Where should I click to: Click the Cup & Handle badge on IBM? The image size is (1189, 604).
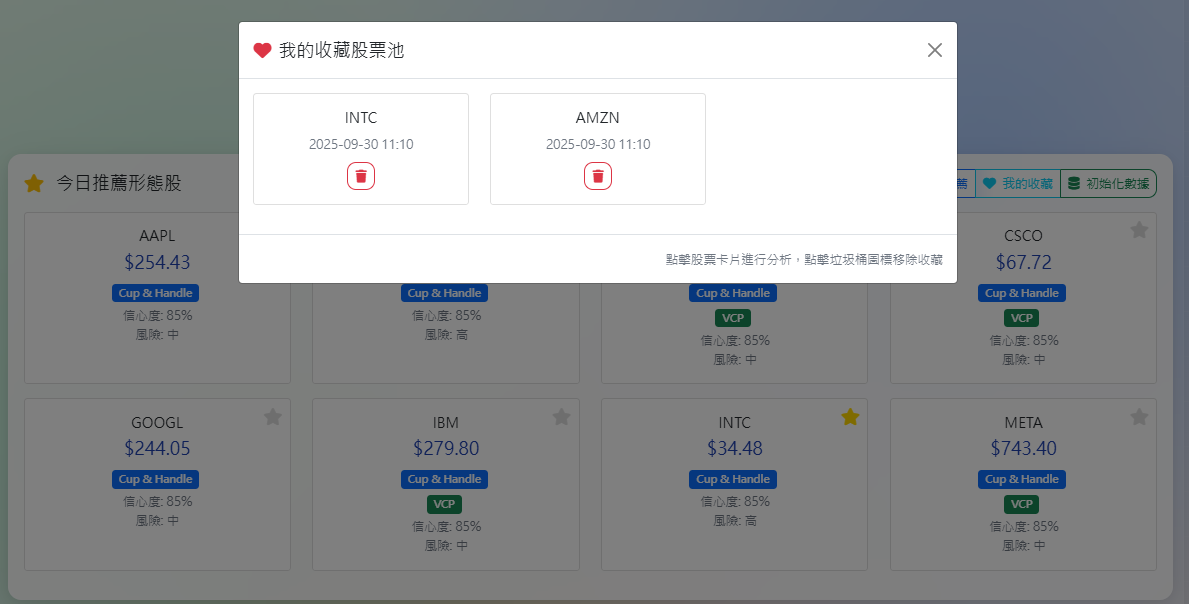(x=444, y=479)
